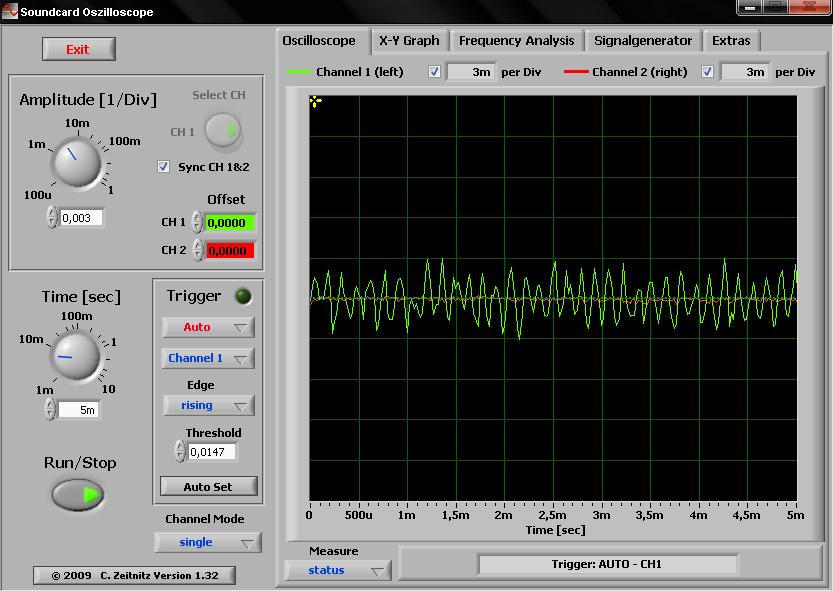
Task: Click the Run/Stop green play button
Action: click(x=78, y=495)
